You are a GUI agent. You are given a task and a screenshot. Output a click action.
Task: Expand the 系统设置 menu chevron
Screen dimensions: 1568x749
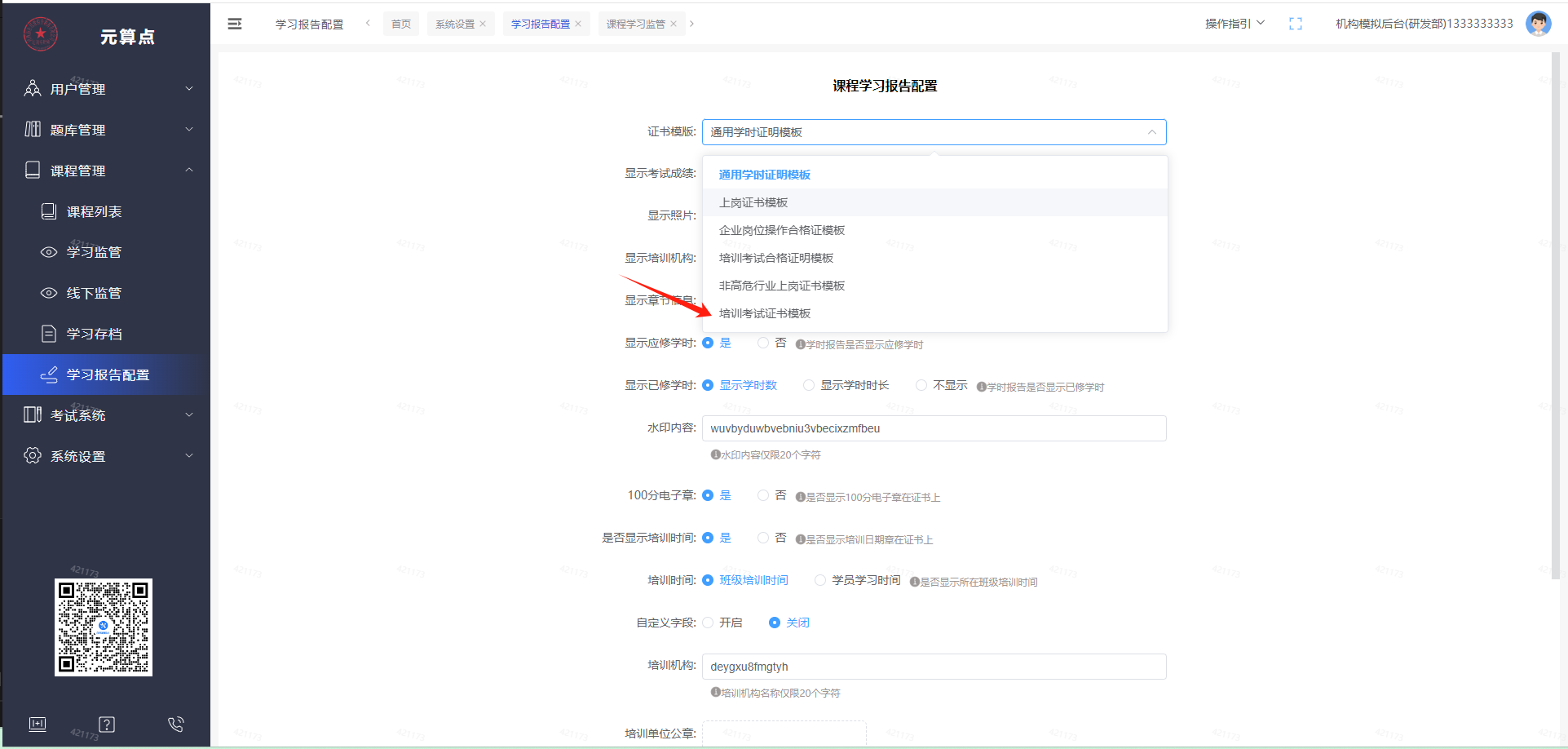(x=189, y=455)
